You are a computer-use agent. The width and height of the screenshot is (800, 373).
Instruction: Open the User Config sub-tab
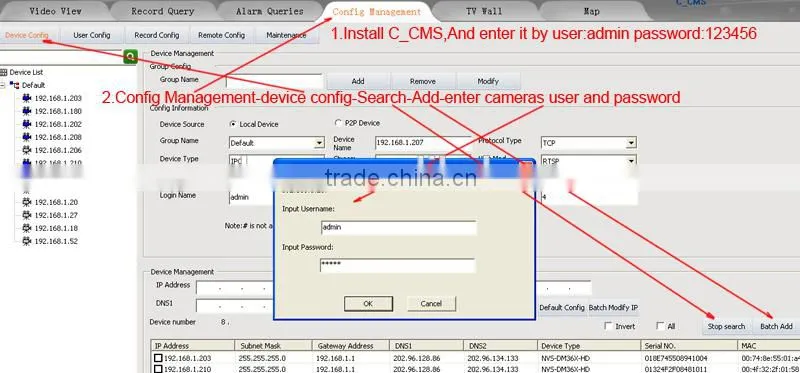[92, 35]
